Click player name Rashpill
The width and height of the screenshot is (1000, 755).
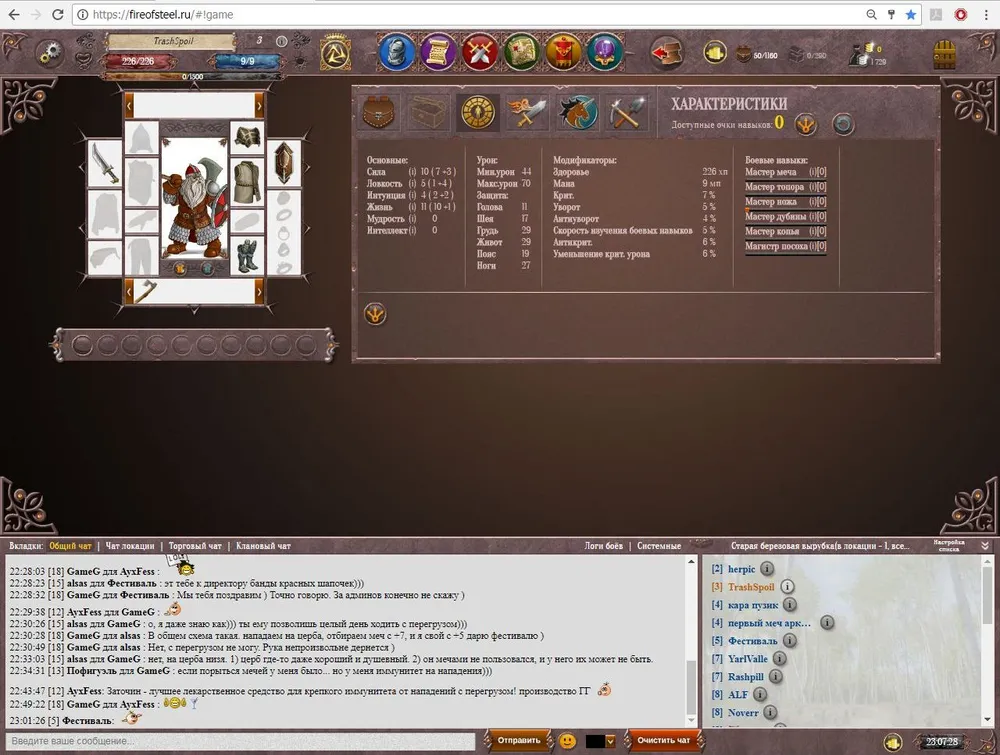point(746,677)
